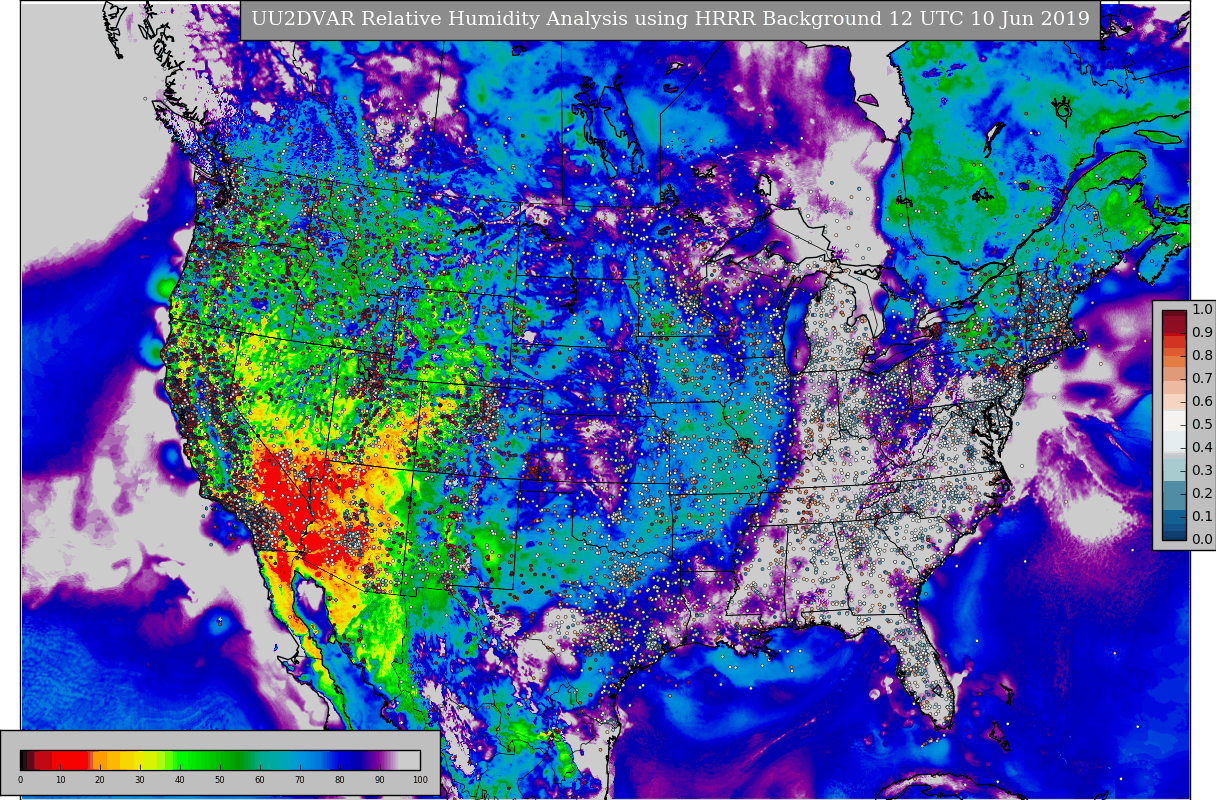Click the 90 tick on humidity colorbar
This screenshot has width=1216, height=800.
click(x=380, y=780)
